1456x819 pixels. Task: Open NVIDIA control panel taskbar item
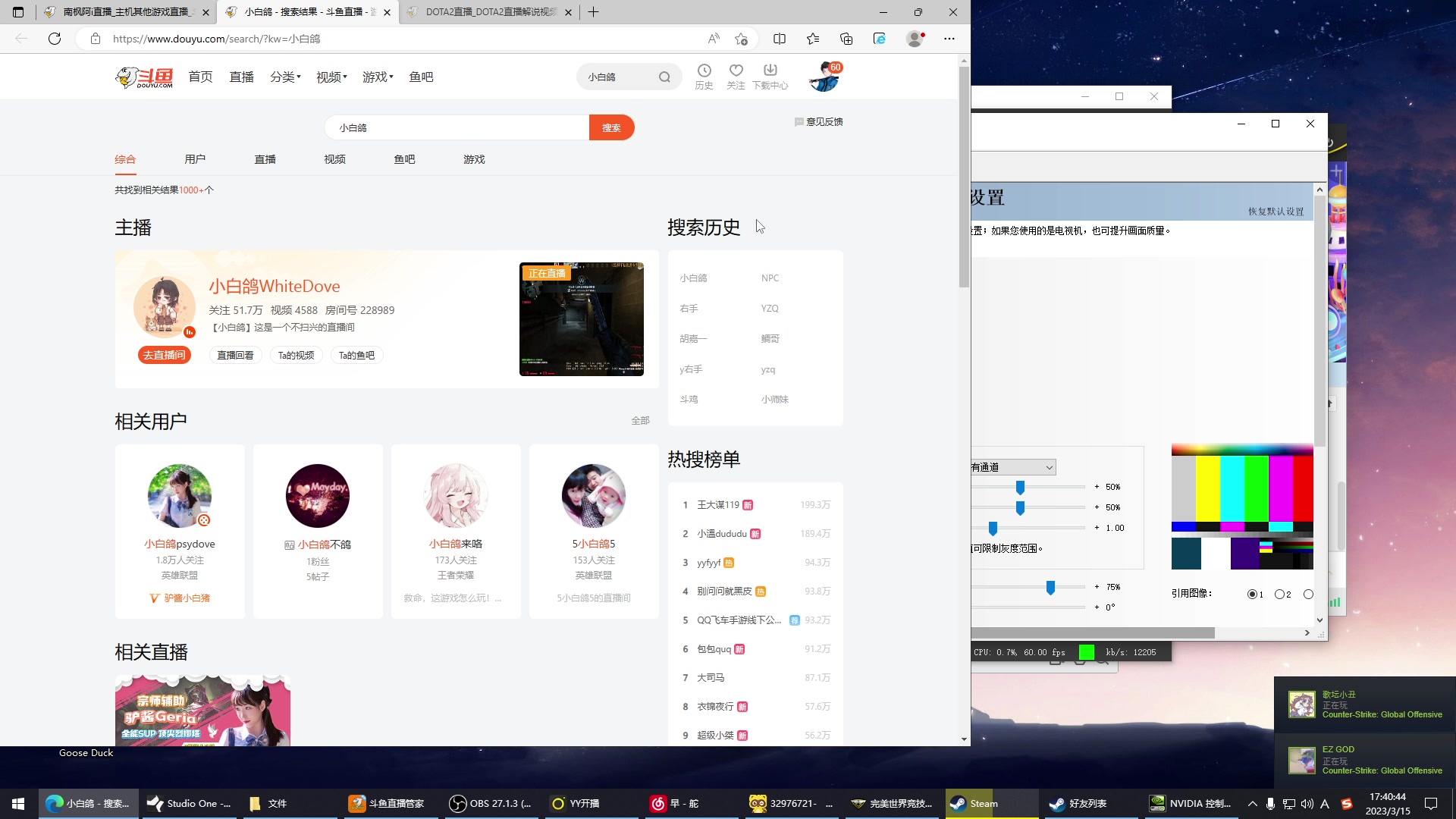point(1191,804)
